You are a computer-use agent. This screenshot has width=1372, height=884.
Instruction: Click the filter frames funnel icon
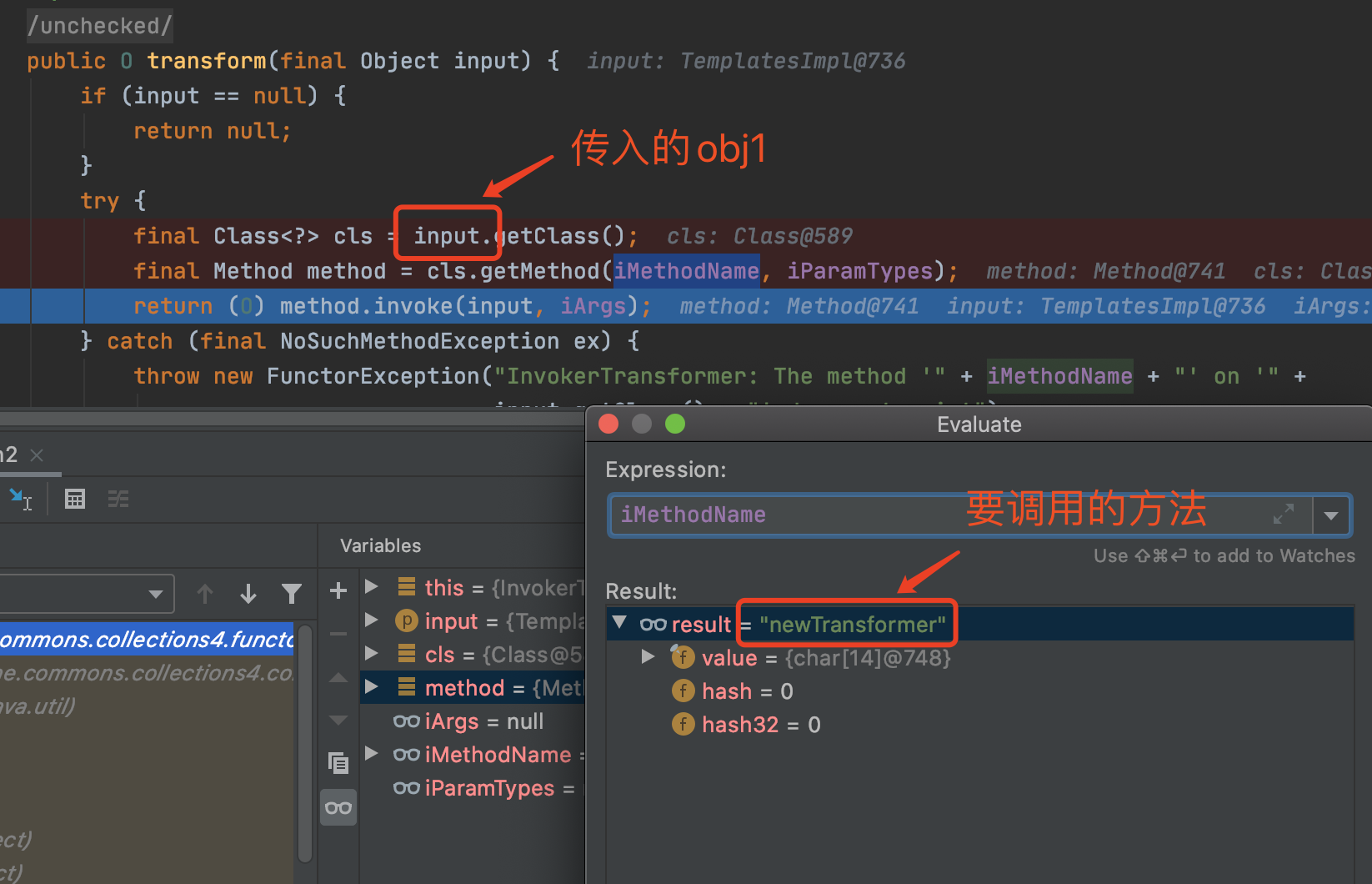tap(291, 594)
